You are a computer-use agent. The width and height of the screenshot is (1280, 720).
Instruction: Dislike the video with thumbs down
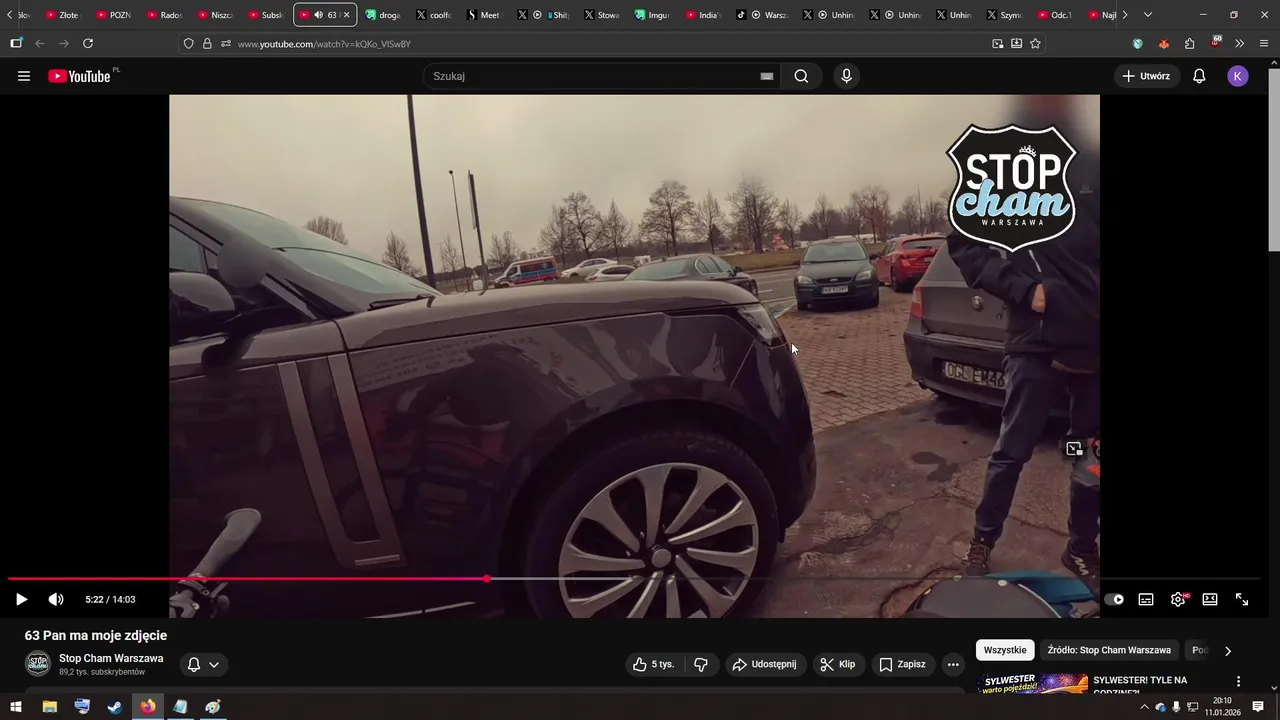701,664
